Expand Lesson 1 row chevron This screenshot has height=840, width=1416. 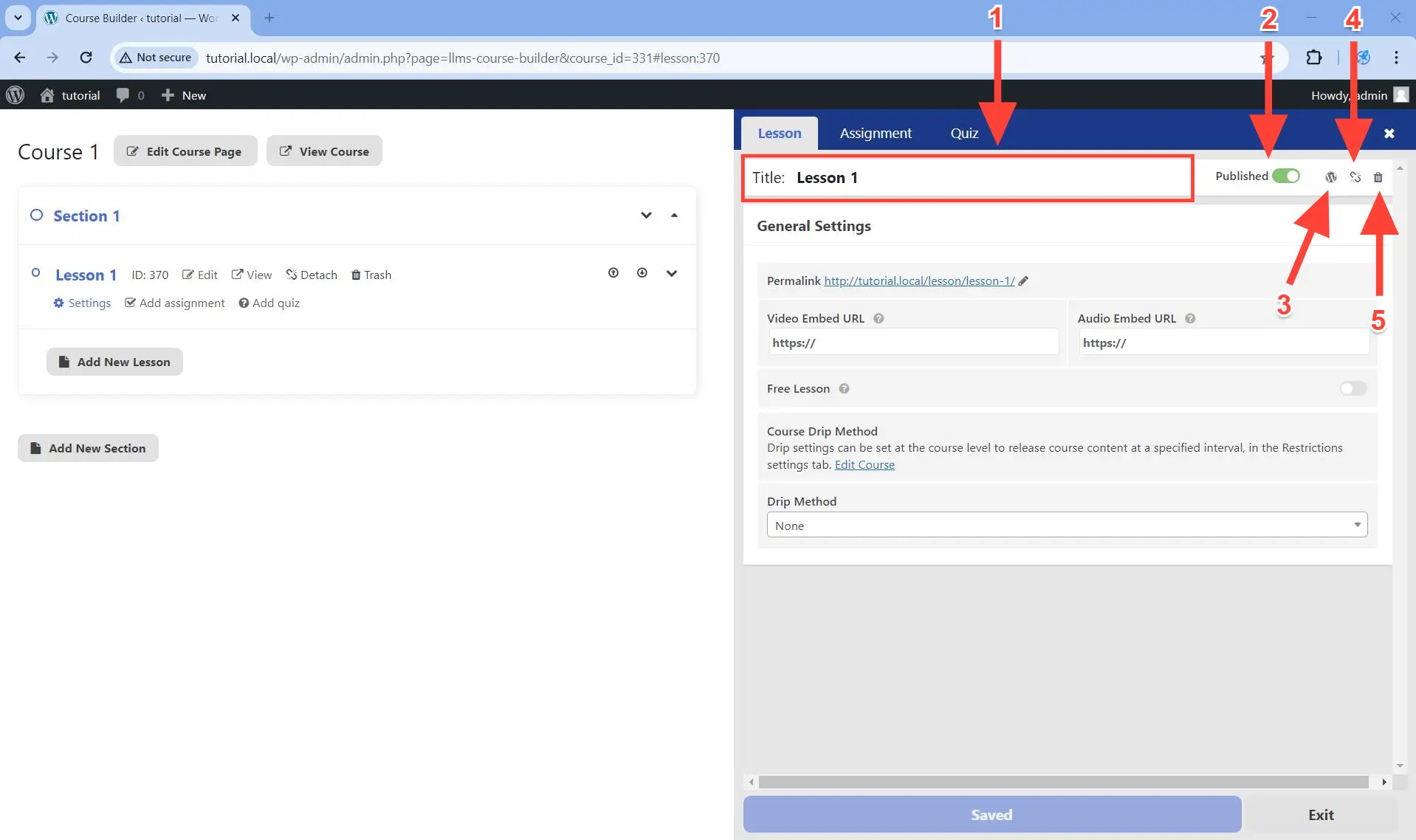pyautogui.click(x=671, y=273)
